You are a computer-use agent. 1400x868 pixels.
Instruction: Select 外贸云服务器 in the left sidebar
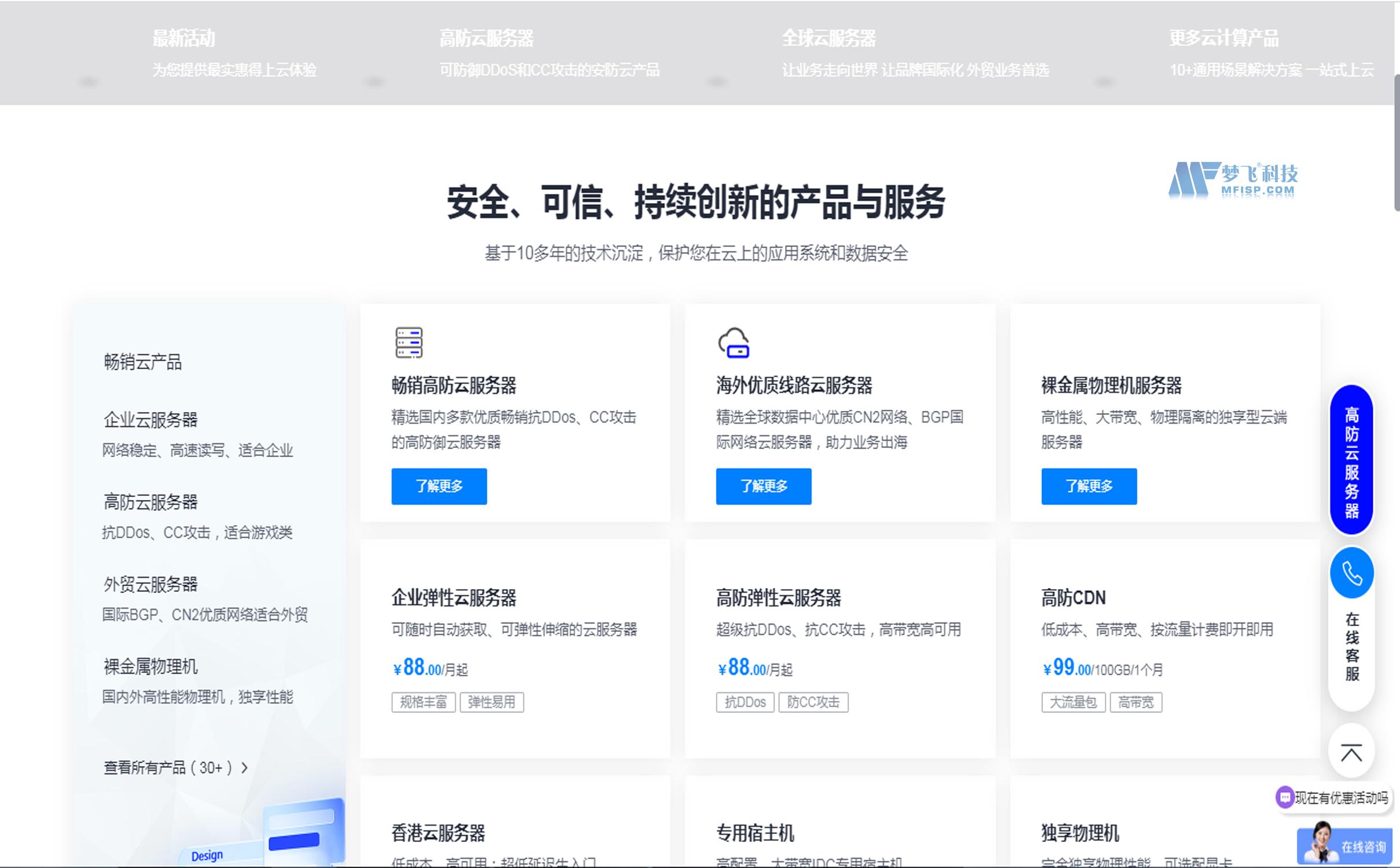[x=150, y=584]
